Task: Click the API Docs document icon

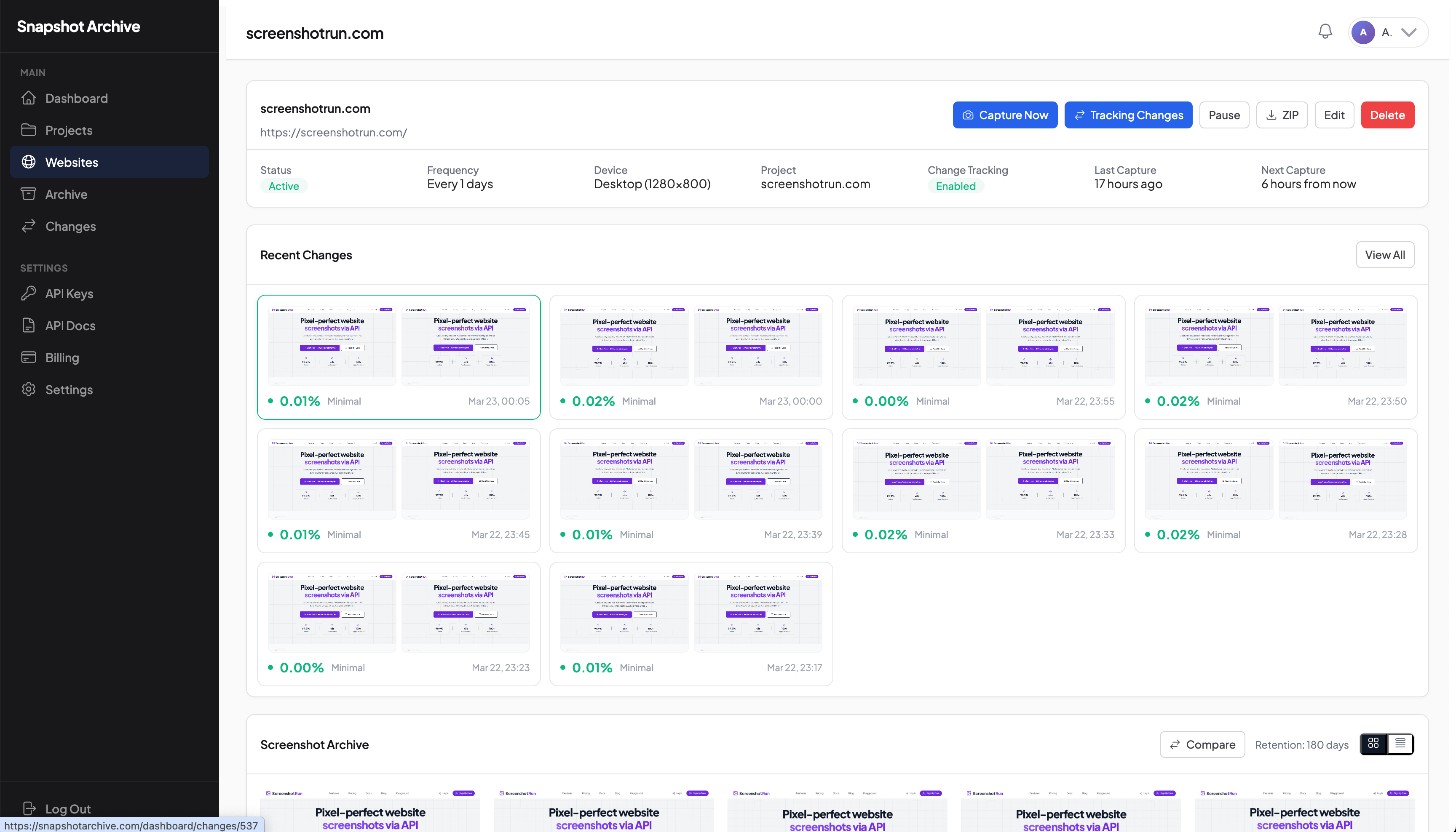Action: point(29,326)
